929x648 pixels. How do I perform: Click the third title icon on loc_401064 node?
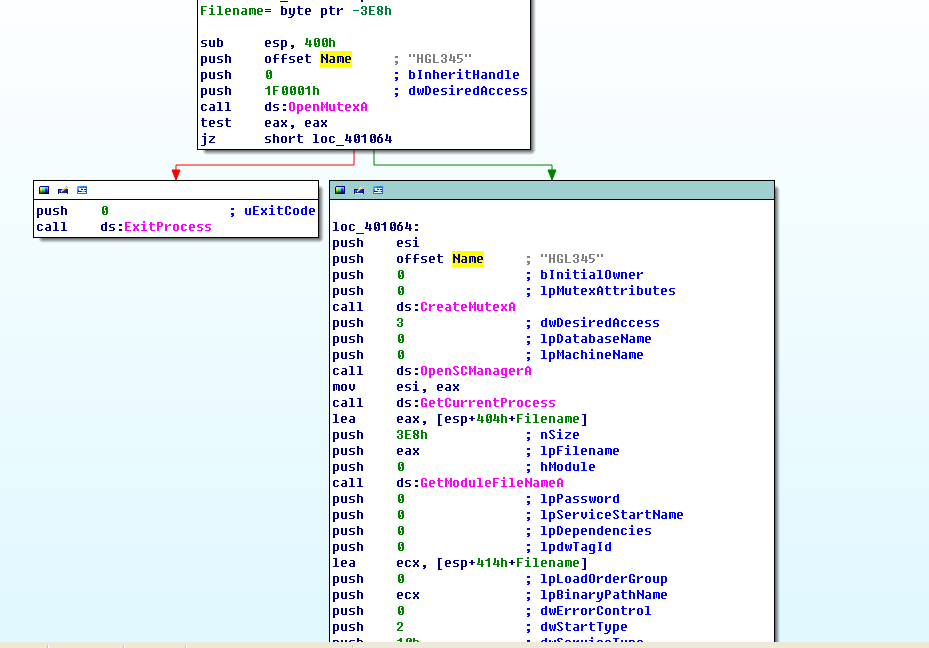coord(378,190)
